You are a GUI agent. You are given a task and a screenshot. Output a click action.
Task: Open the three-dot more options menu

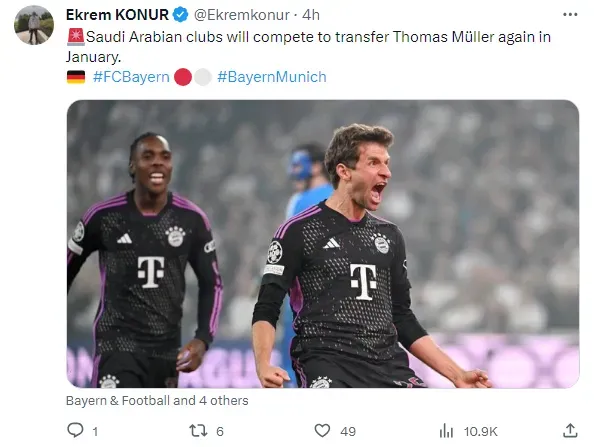click(x=570, y=15)
